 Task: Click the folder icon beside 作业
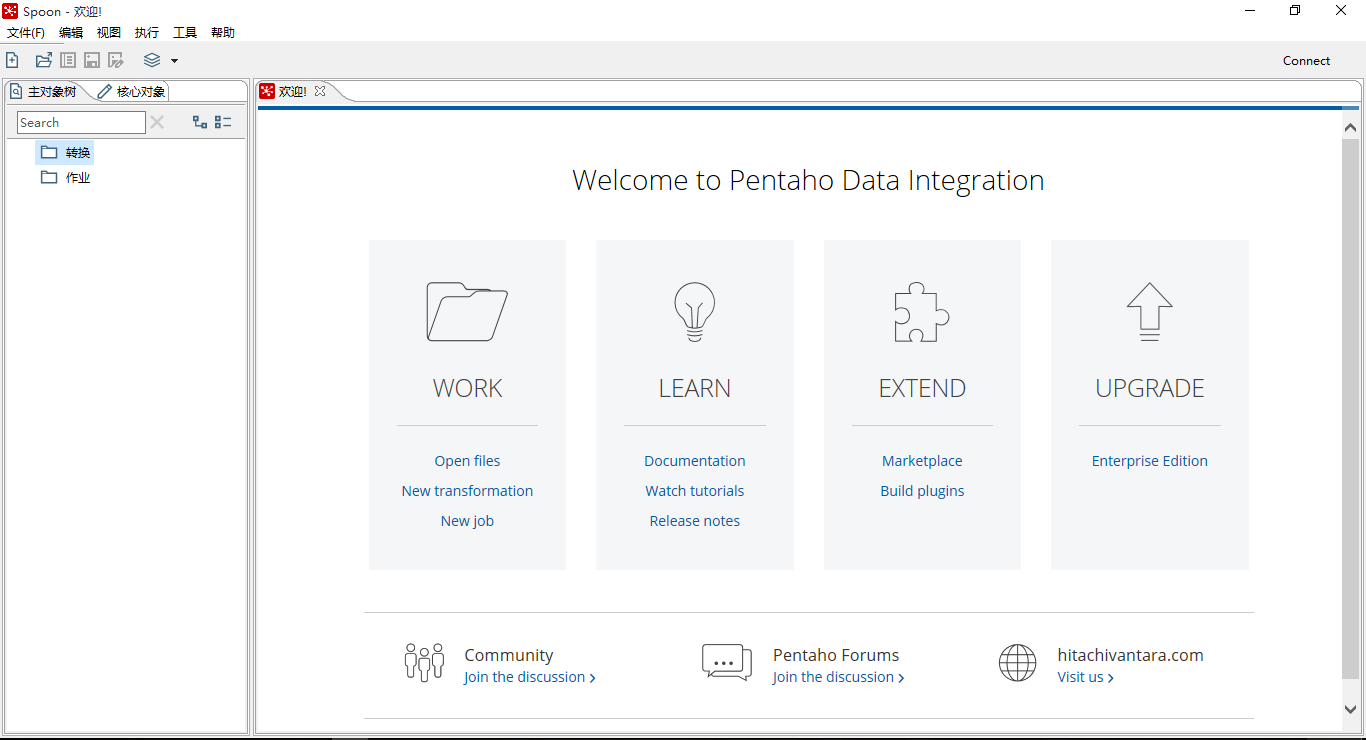[49, 177]
